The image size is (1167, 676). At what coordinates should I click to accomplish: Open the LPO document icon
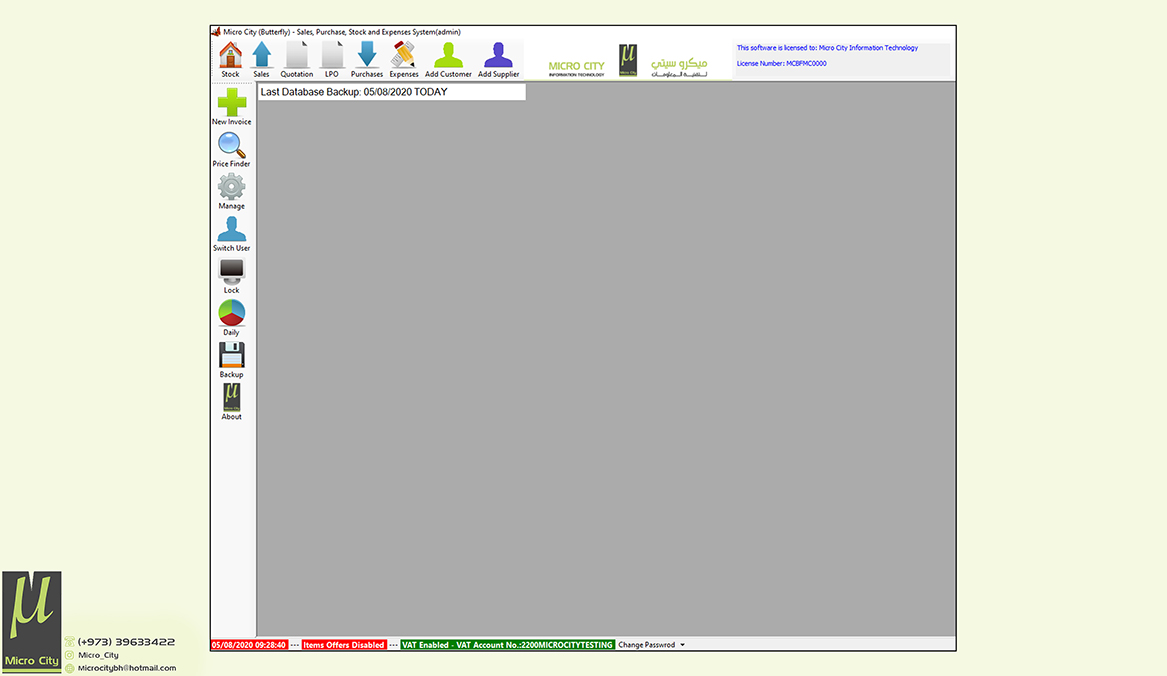pos(332,60)
